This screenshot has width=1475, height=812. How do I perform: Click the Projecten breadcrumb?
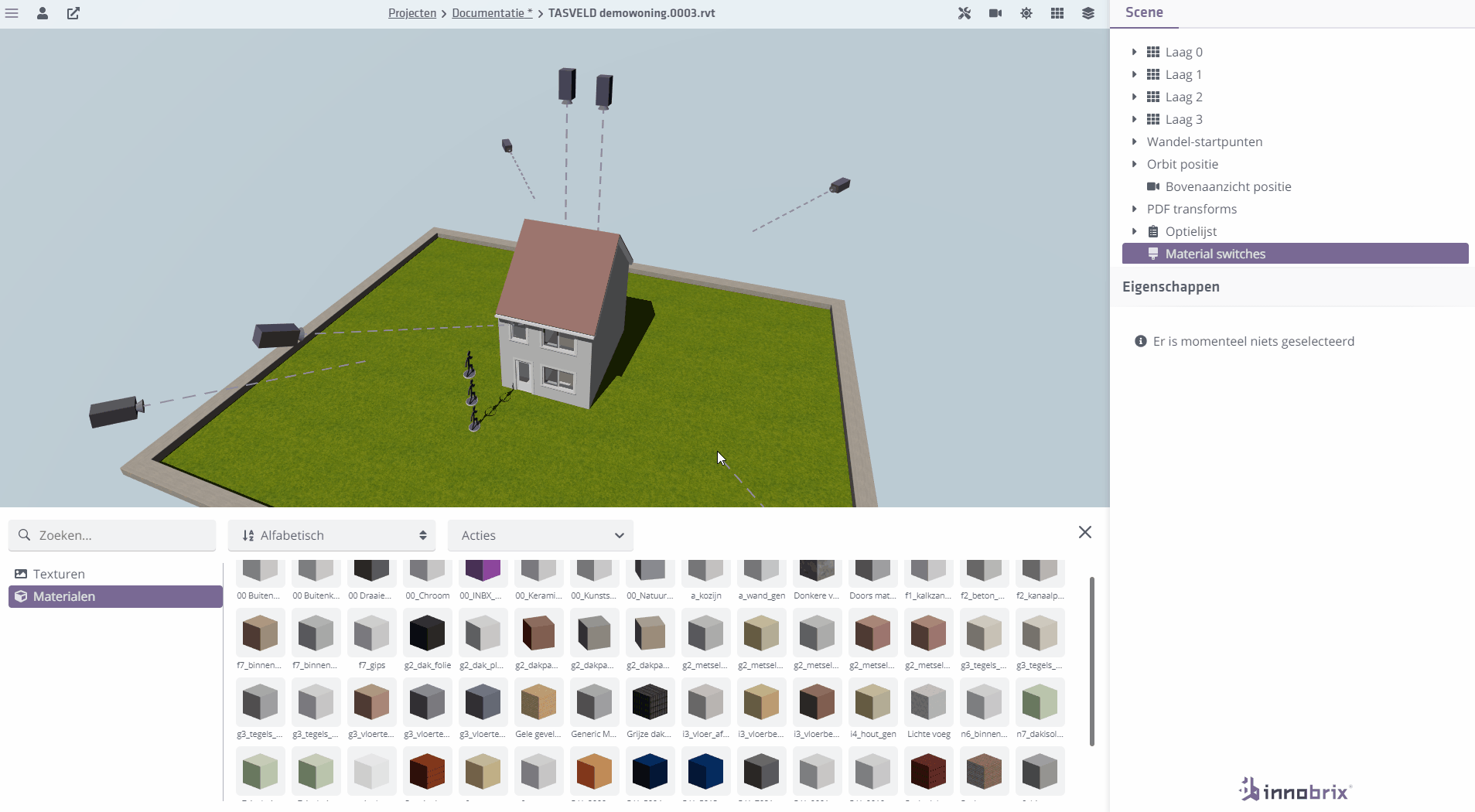413,12
